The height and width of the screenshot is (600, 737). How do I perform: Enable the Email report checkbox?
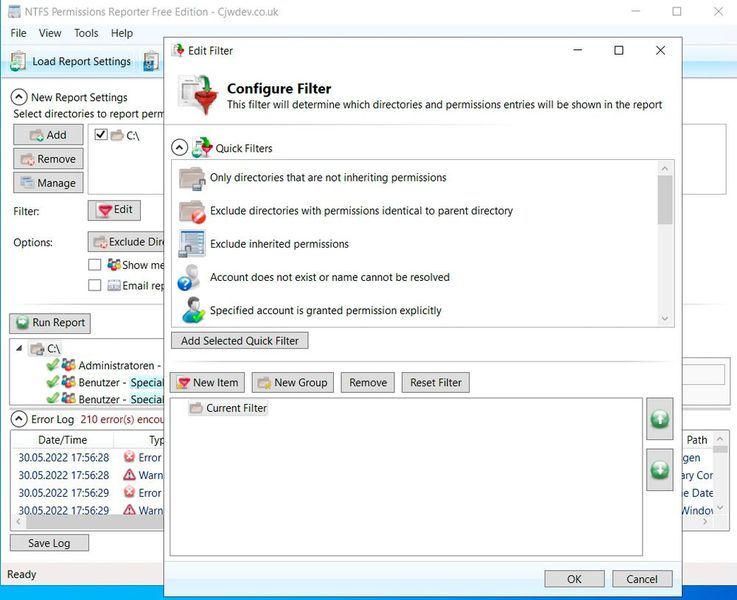94,286
